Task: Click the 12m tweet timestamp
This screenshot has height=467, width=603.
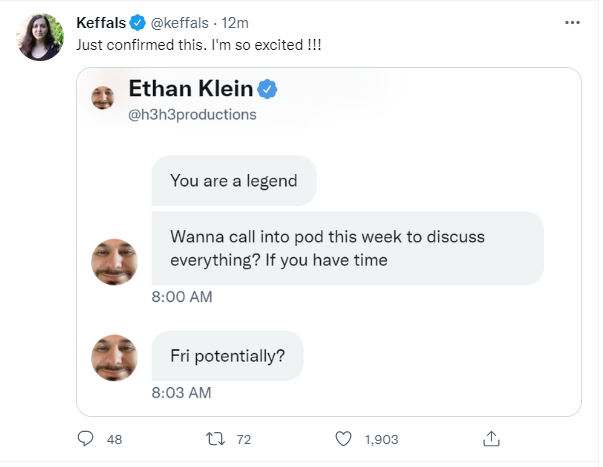Action: click(x=235, y=23)
